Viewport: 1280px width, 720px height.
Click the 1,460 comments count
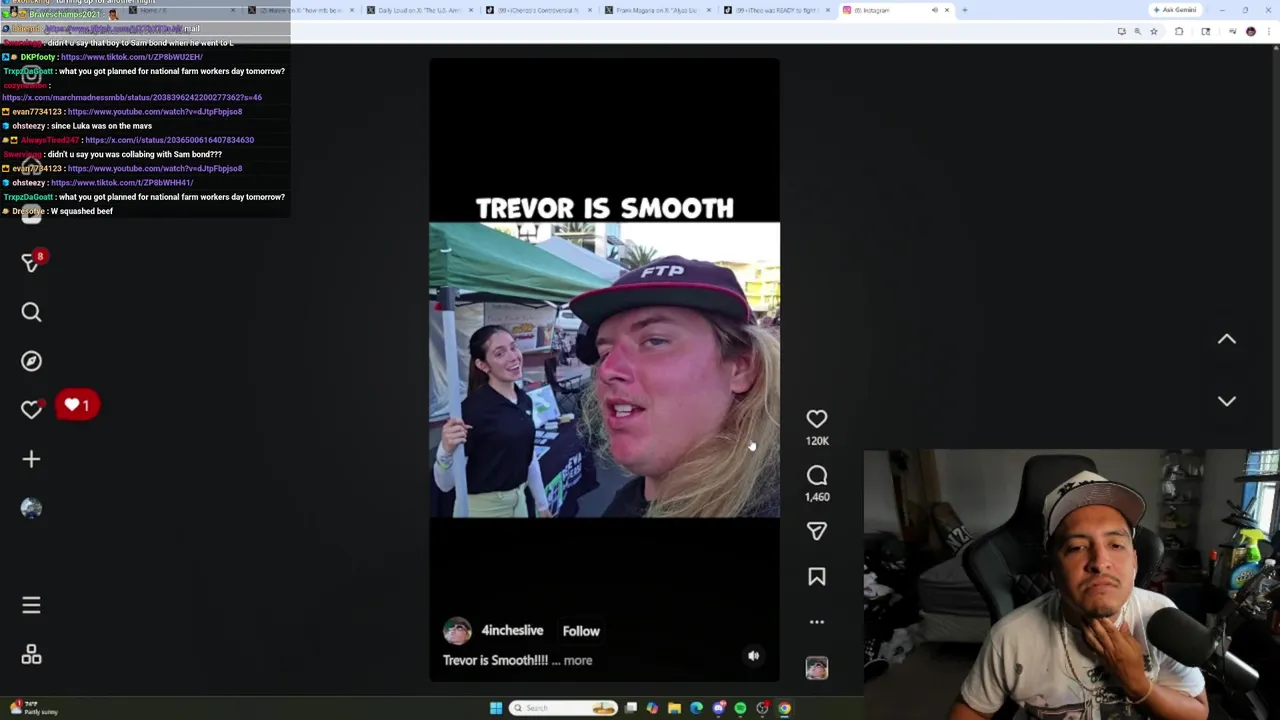(817, 497)
